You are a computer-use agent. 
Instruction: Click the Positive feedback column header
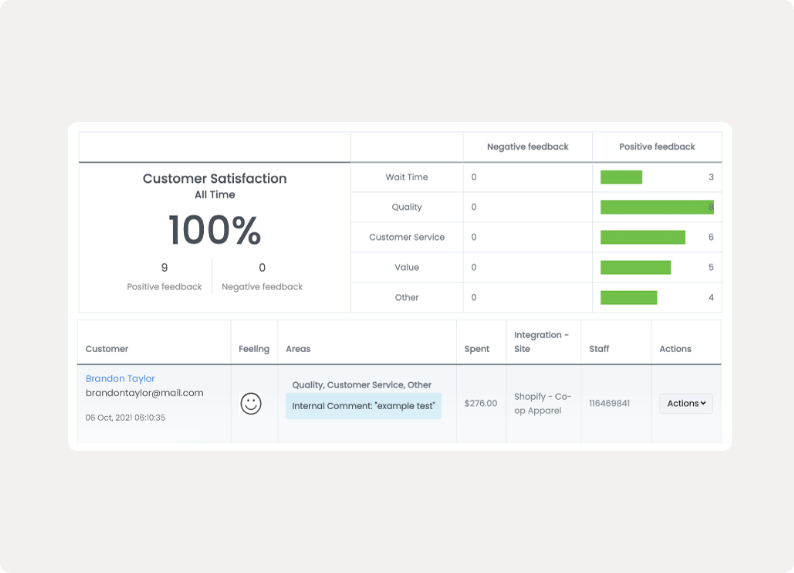656,147
